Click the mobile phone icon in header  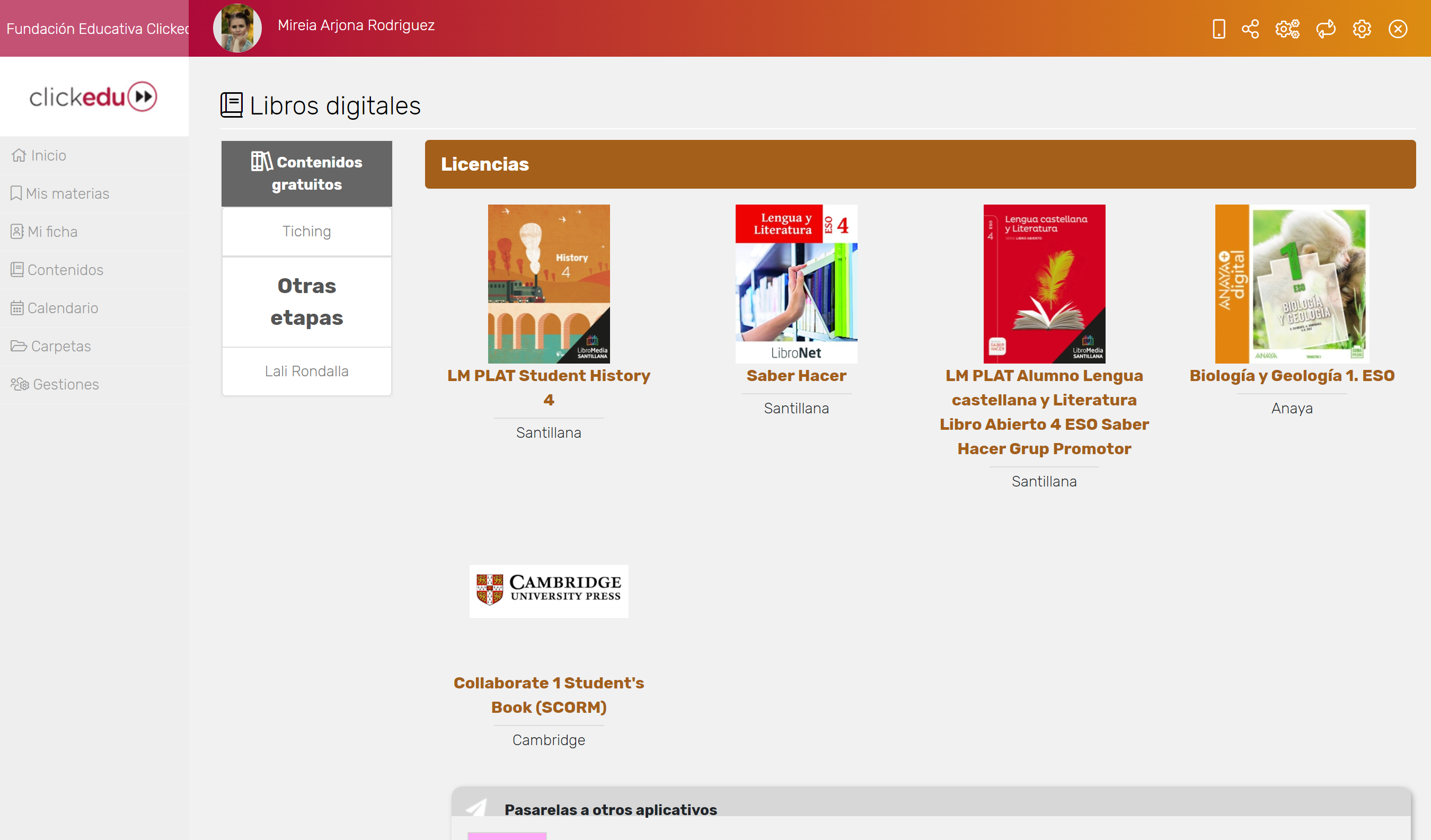pyautogui.click(x=1218, y=29)
